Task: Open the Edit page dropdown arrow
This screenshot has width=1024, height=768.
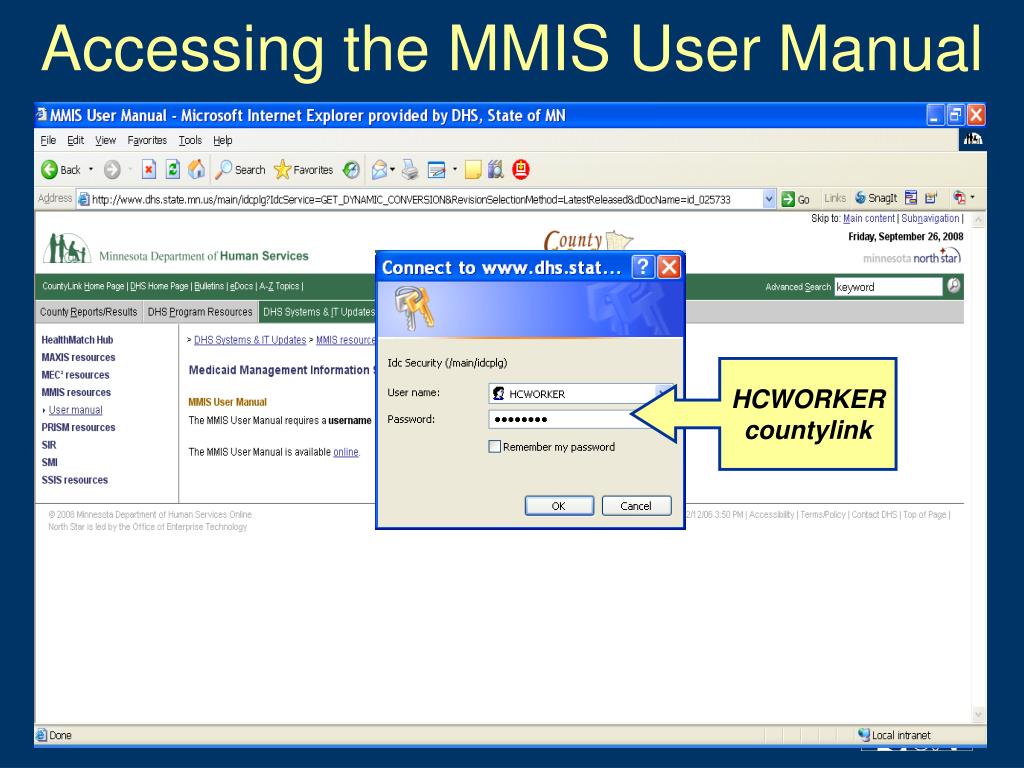Action: pos(455,170)
